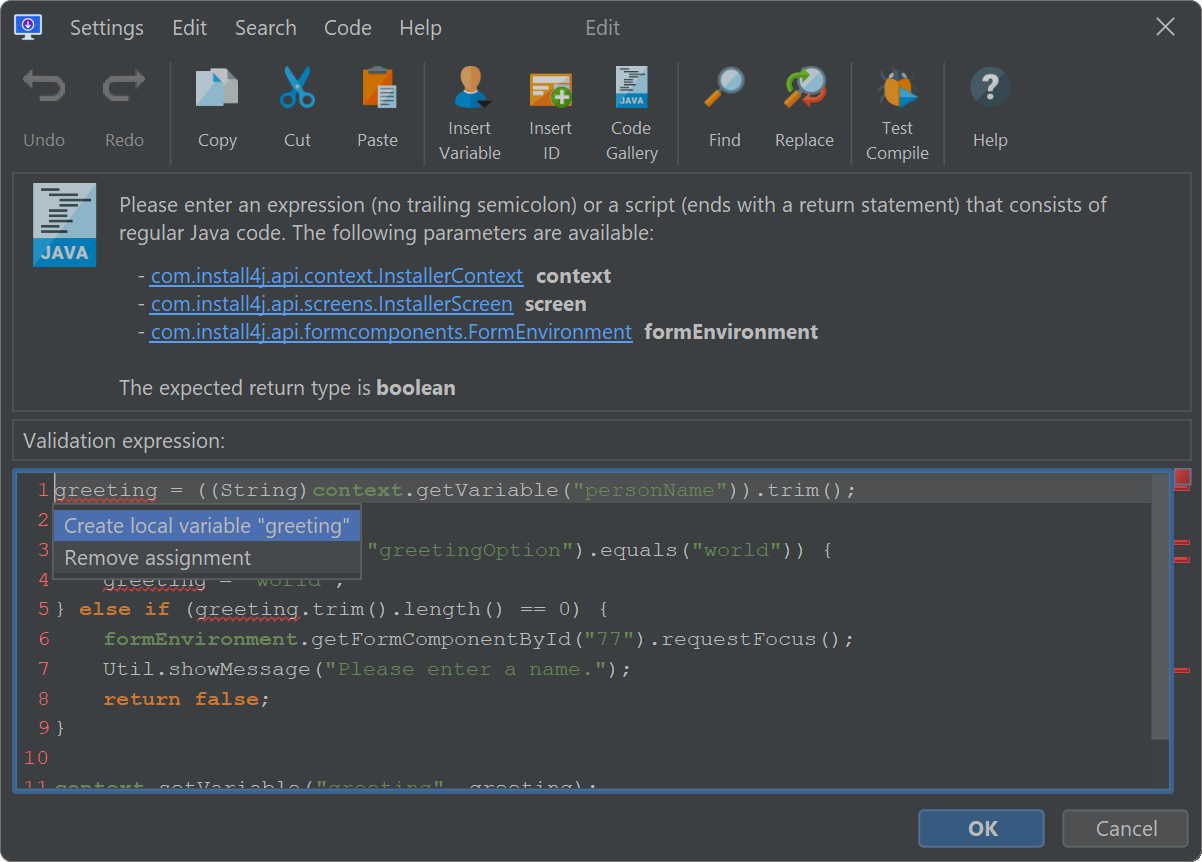Open FormEnvironment API link
The width and height of the screenshot is (1202, 862).
[x=391, y=332]
